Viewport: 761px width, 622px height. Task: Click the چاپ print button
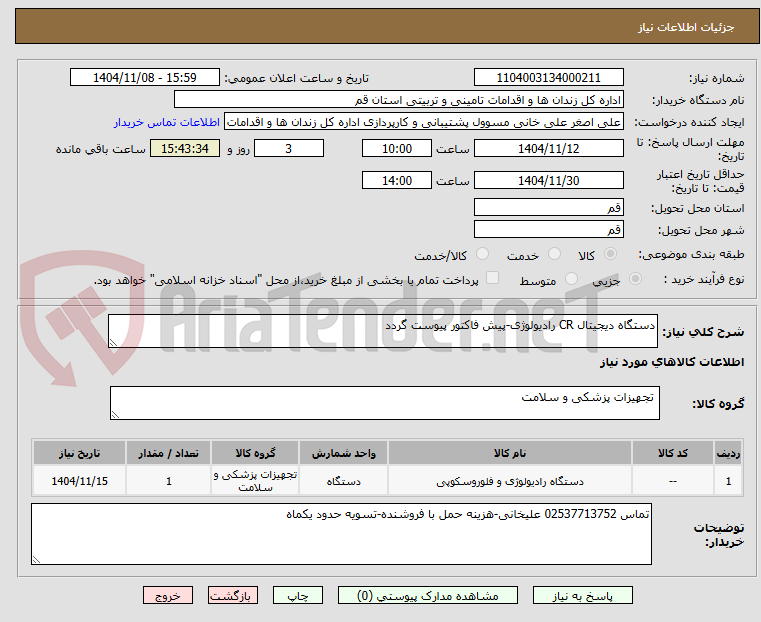point(298,595)
